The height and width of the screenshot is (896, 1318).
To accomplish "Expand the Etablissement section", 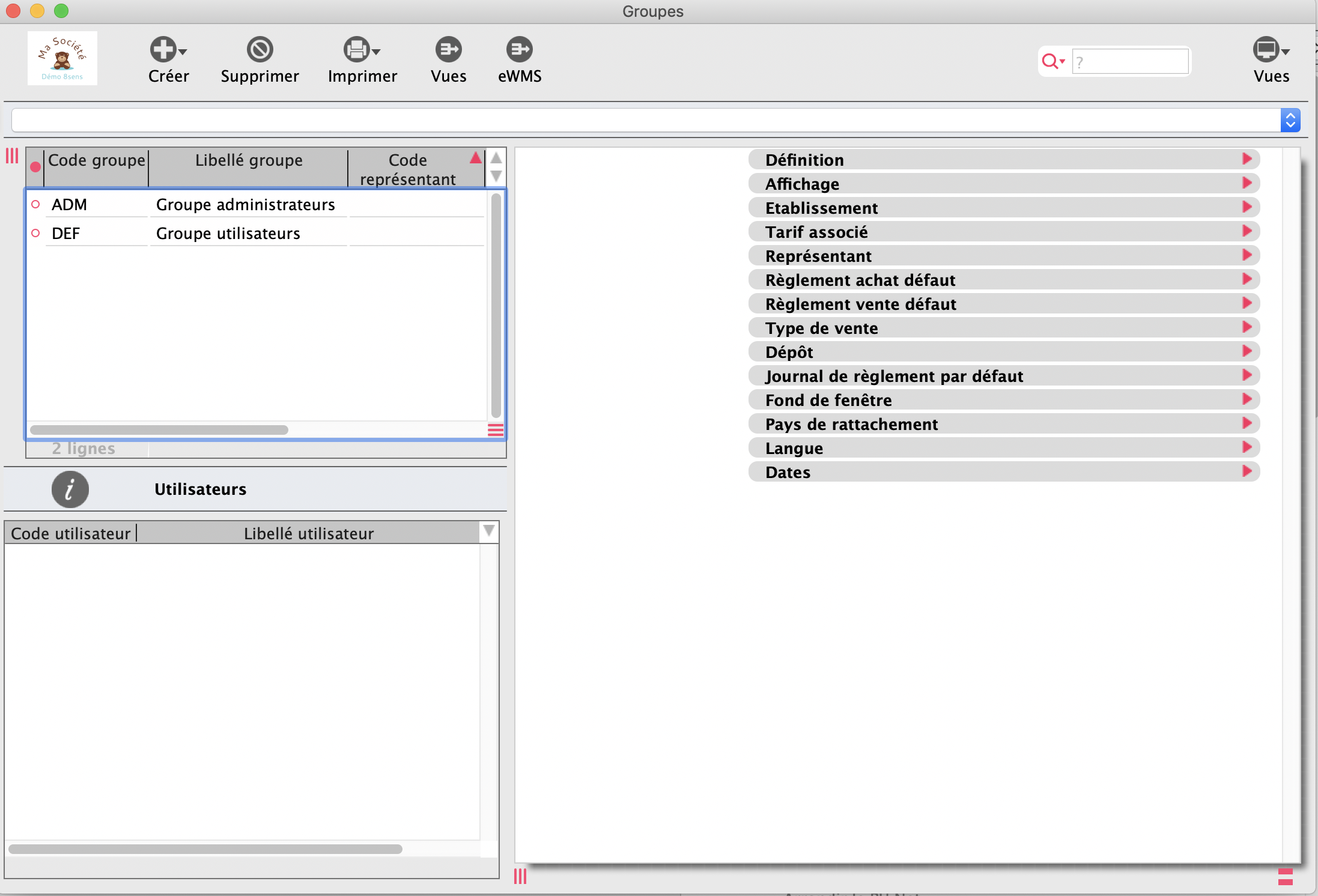I will pos(1004,208).
